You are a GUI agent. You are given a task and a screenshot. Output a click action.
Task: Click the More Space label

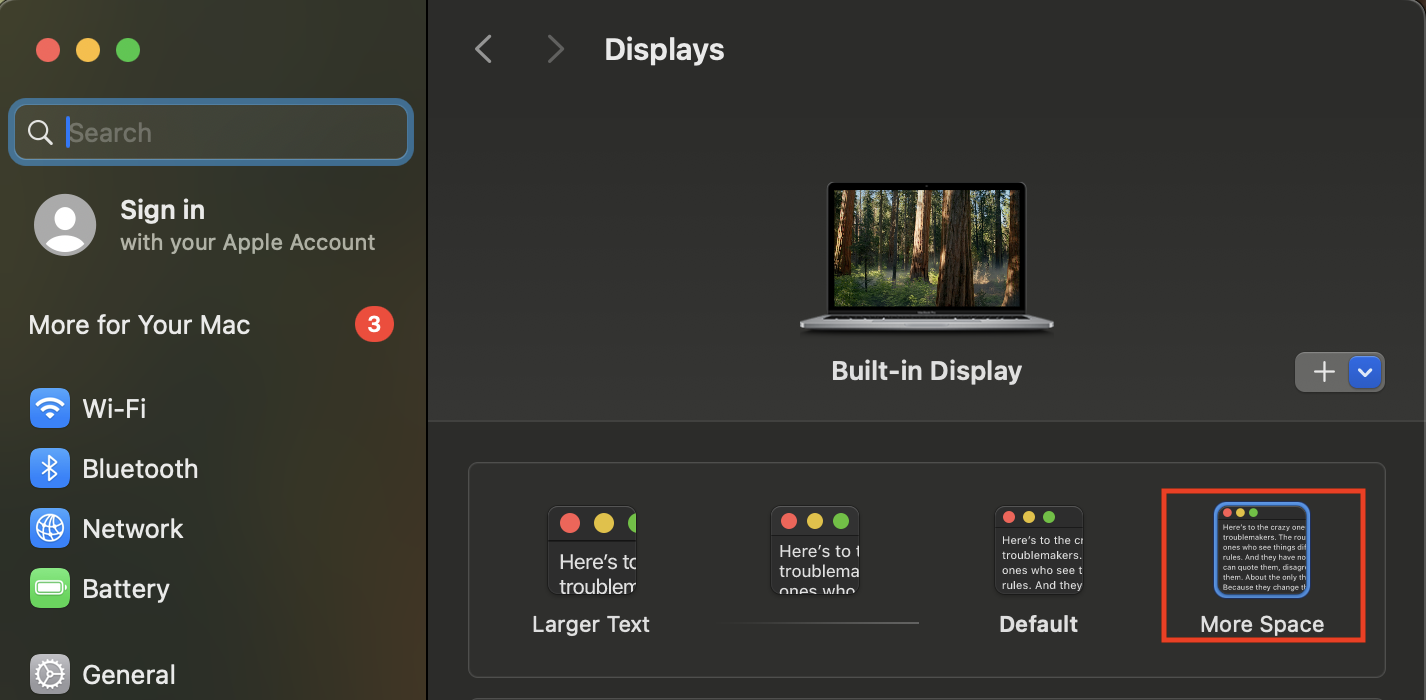[1262, 625]
